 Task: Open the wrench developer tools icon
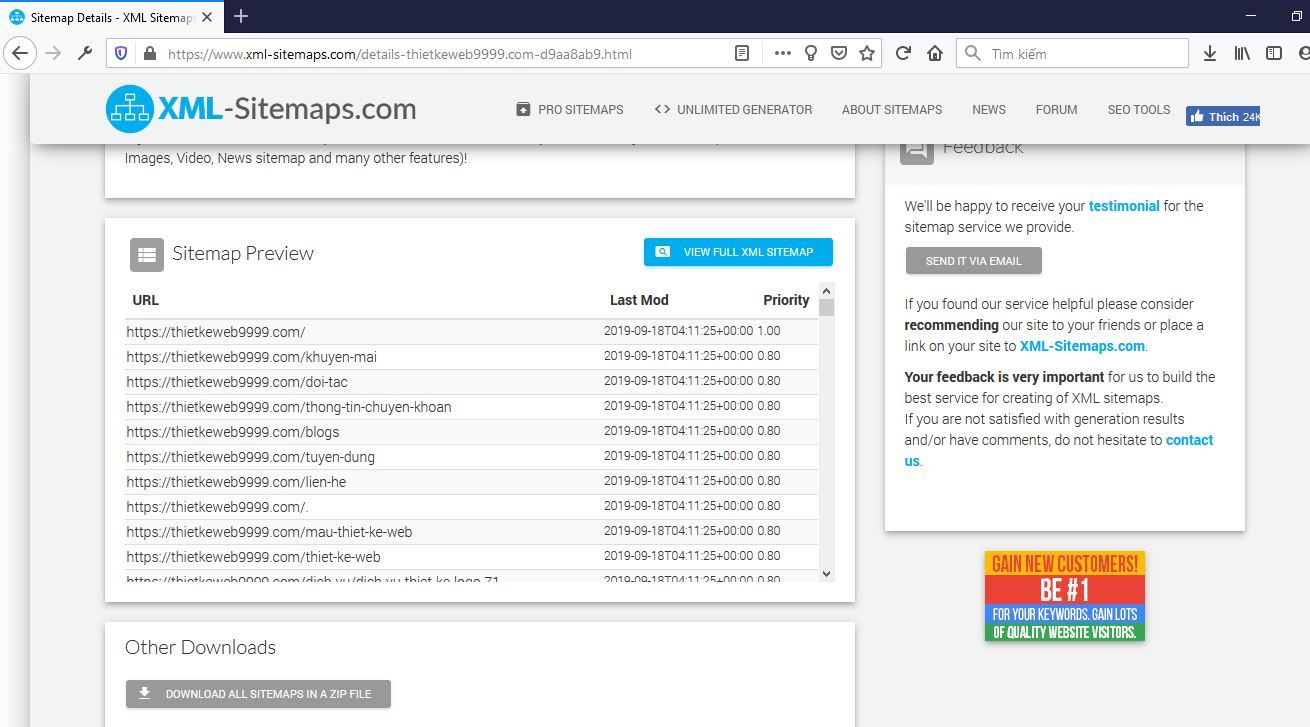(x=84, y=53)
